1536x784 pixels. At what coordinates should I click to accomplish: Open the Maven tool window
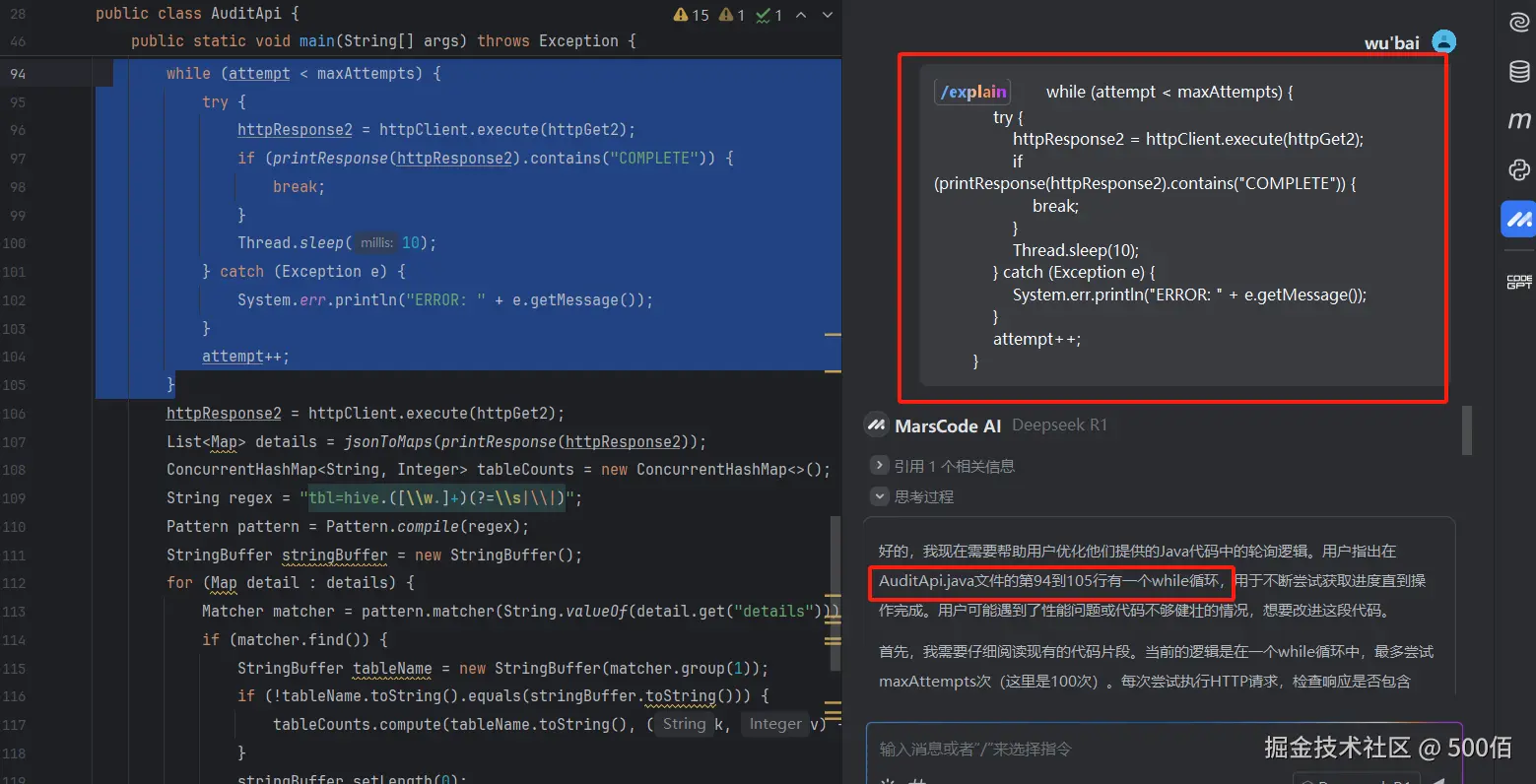[x=1519, y=120]
